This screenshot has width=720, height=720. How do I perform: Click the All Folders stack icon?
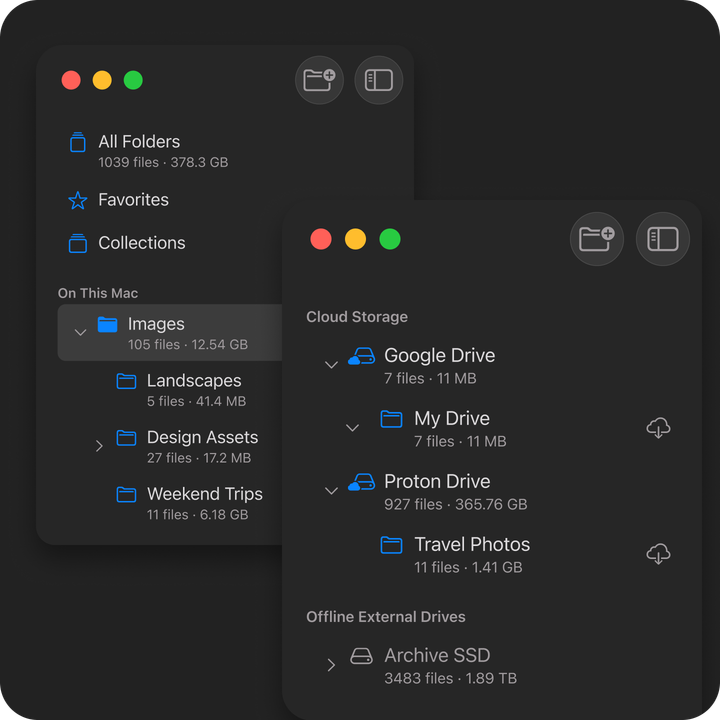(x=78, y=142)
